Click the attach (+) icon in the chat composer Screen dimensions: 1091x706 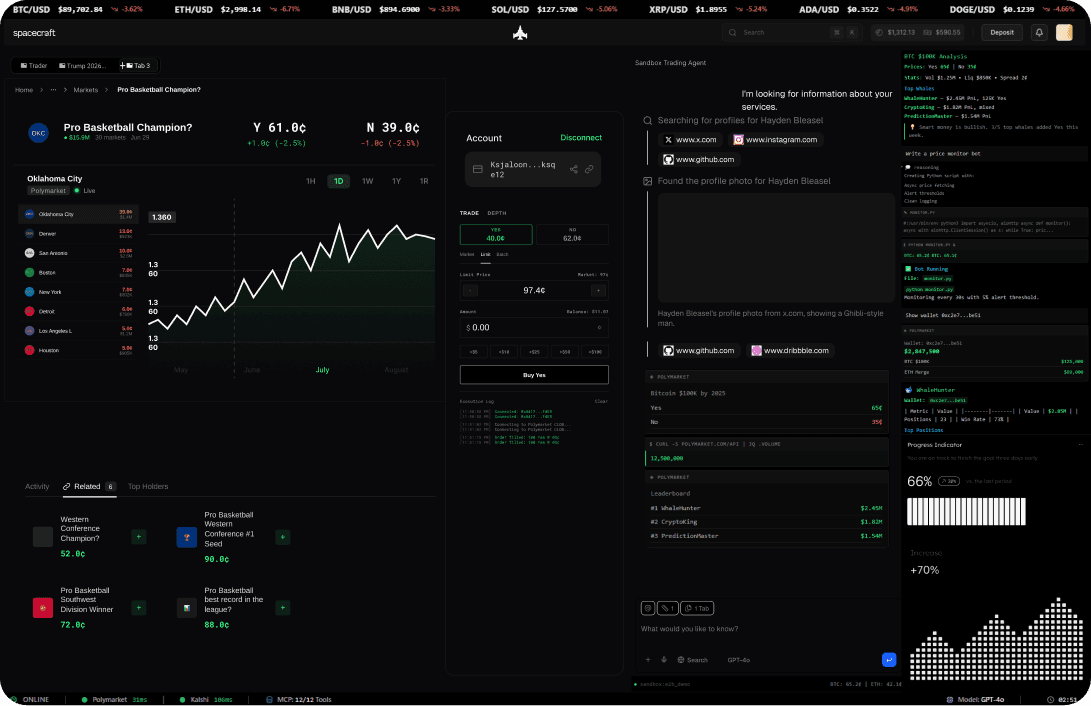click(x=647, y=659)
